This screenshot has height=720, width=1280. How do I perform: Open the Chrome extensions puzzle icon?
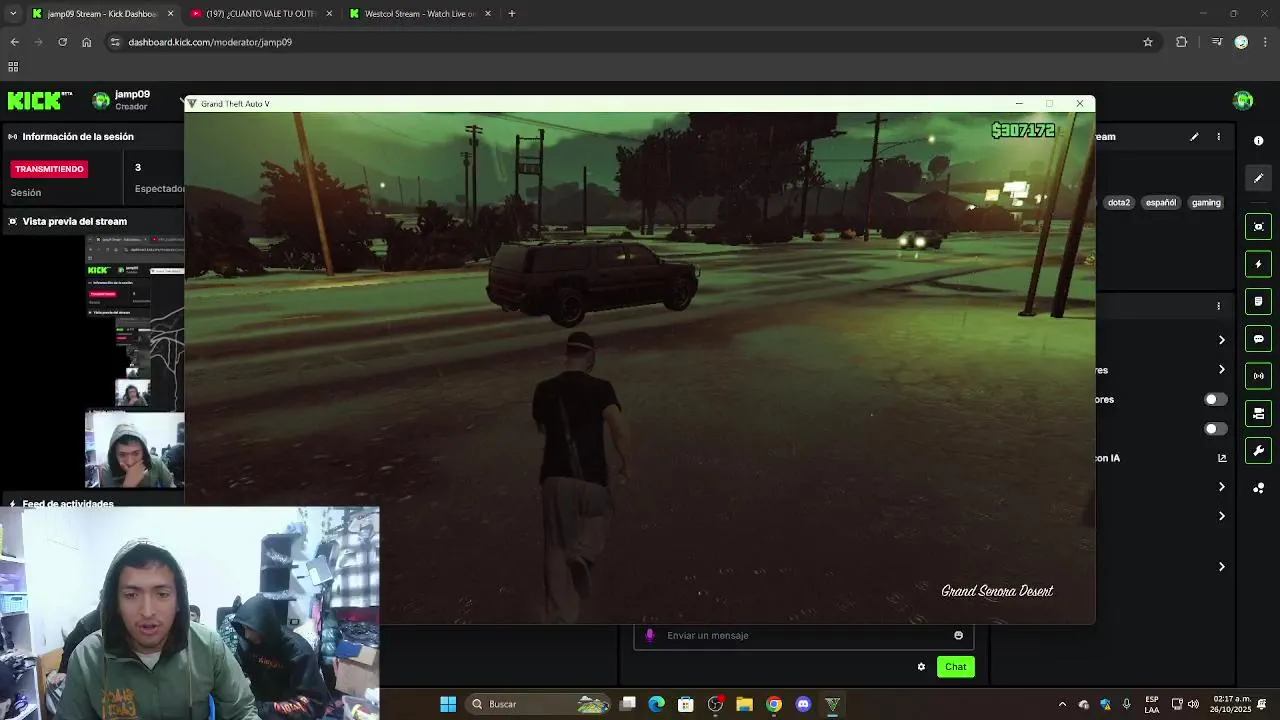pyautogui.click(x=1181, y=42)
